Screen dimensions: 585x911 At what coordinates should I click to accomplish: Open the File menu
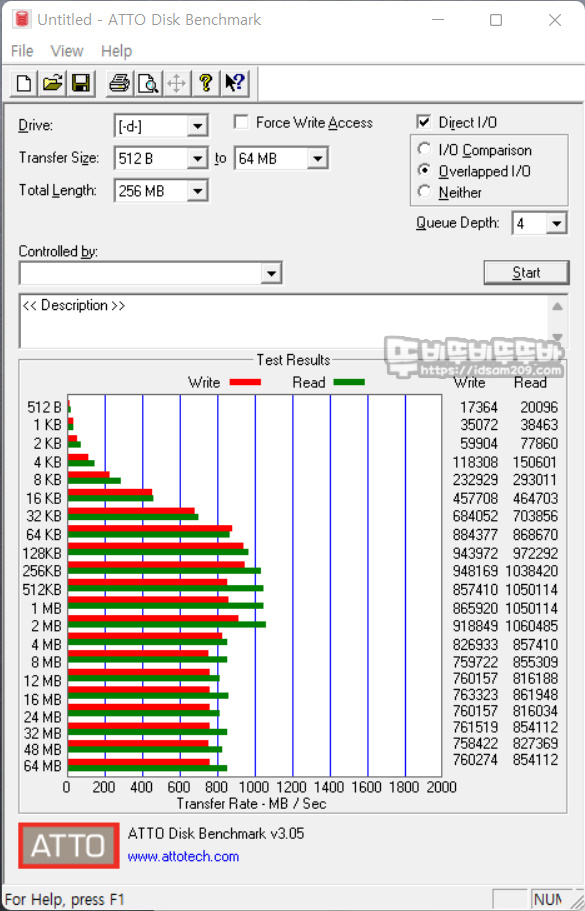coord(22,51)
